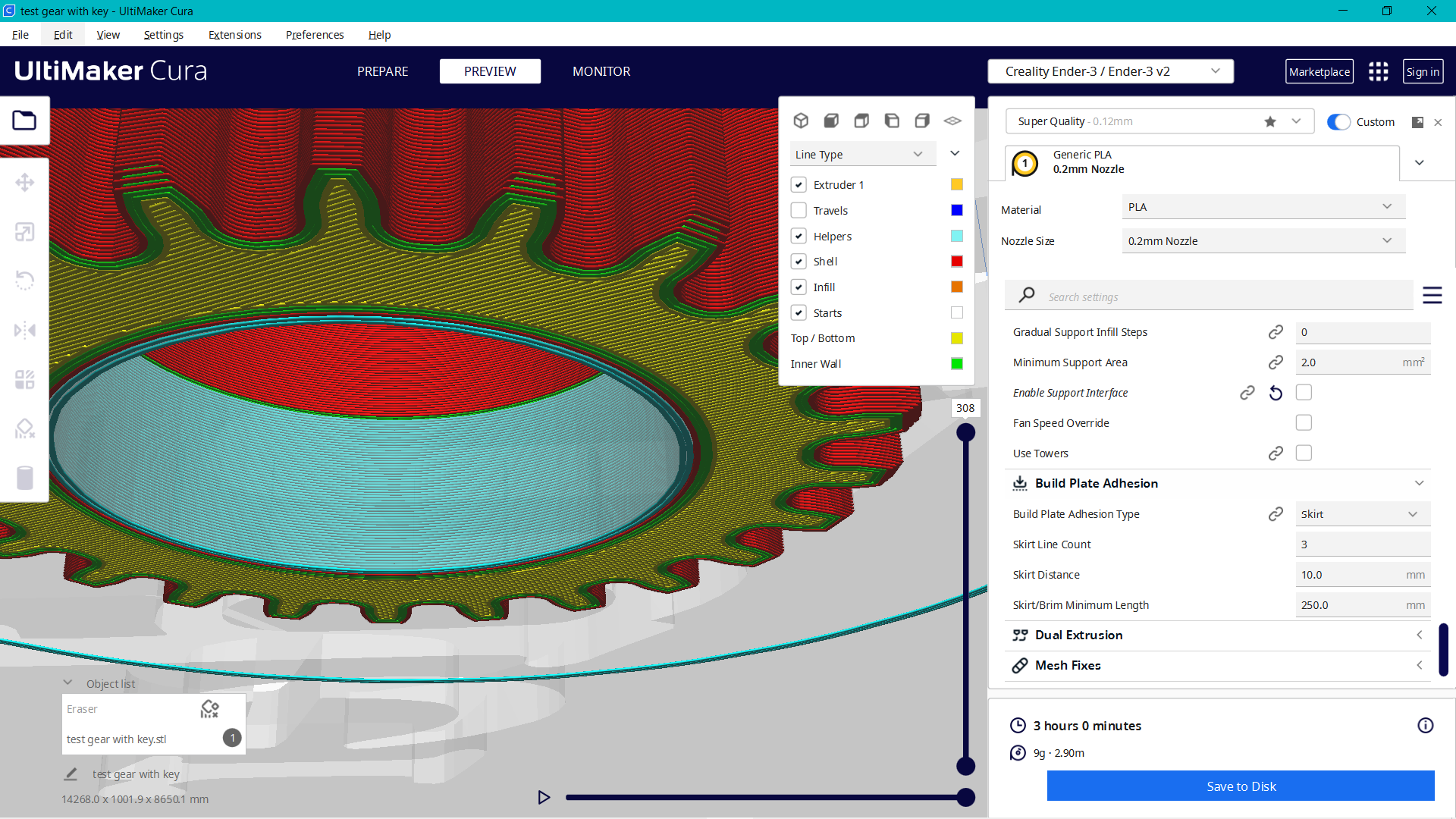Image resolution: width=1456 pixels, height=819 pixels.
Task: Select the Move tool
Action: pos(25,182)
